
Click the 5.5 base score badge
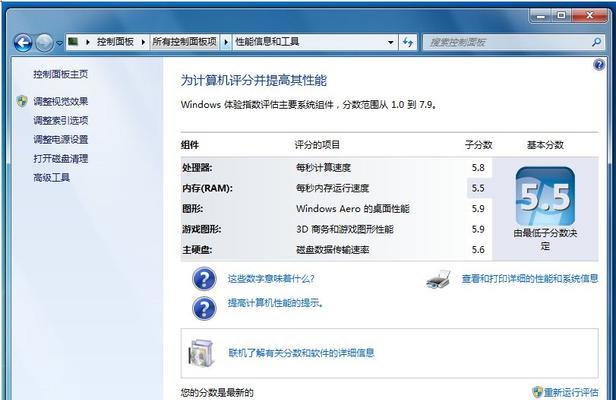545,196
